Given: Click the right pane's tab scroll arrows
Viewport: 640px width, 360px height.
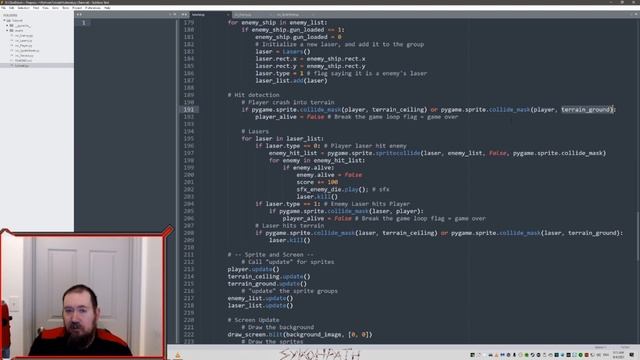Looking at the screenshot, I should [184, 14].
